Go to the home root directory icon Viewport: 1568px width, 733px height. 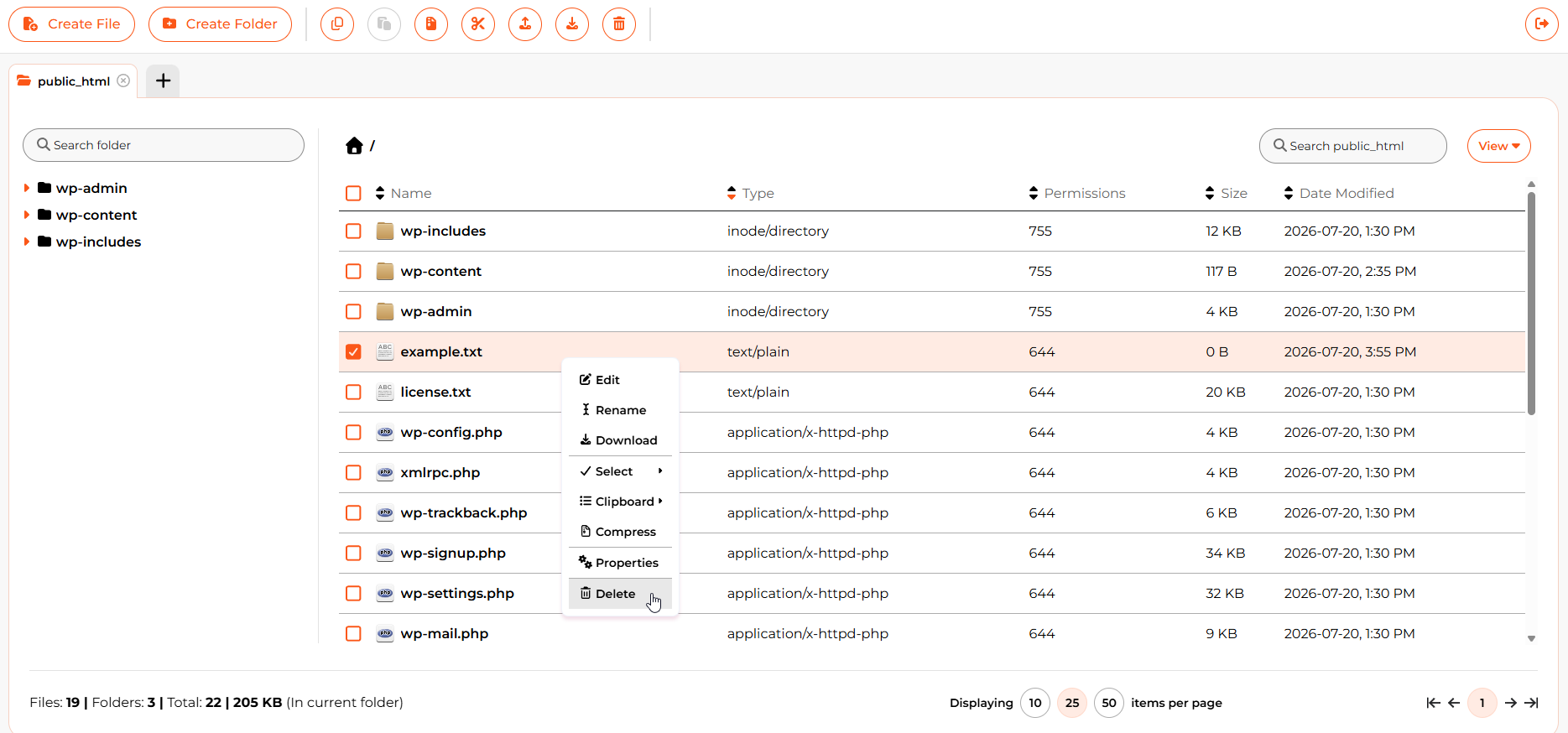click(354, 146)
